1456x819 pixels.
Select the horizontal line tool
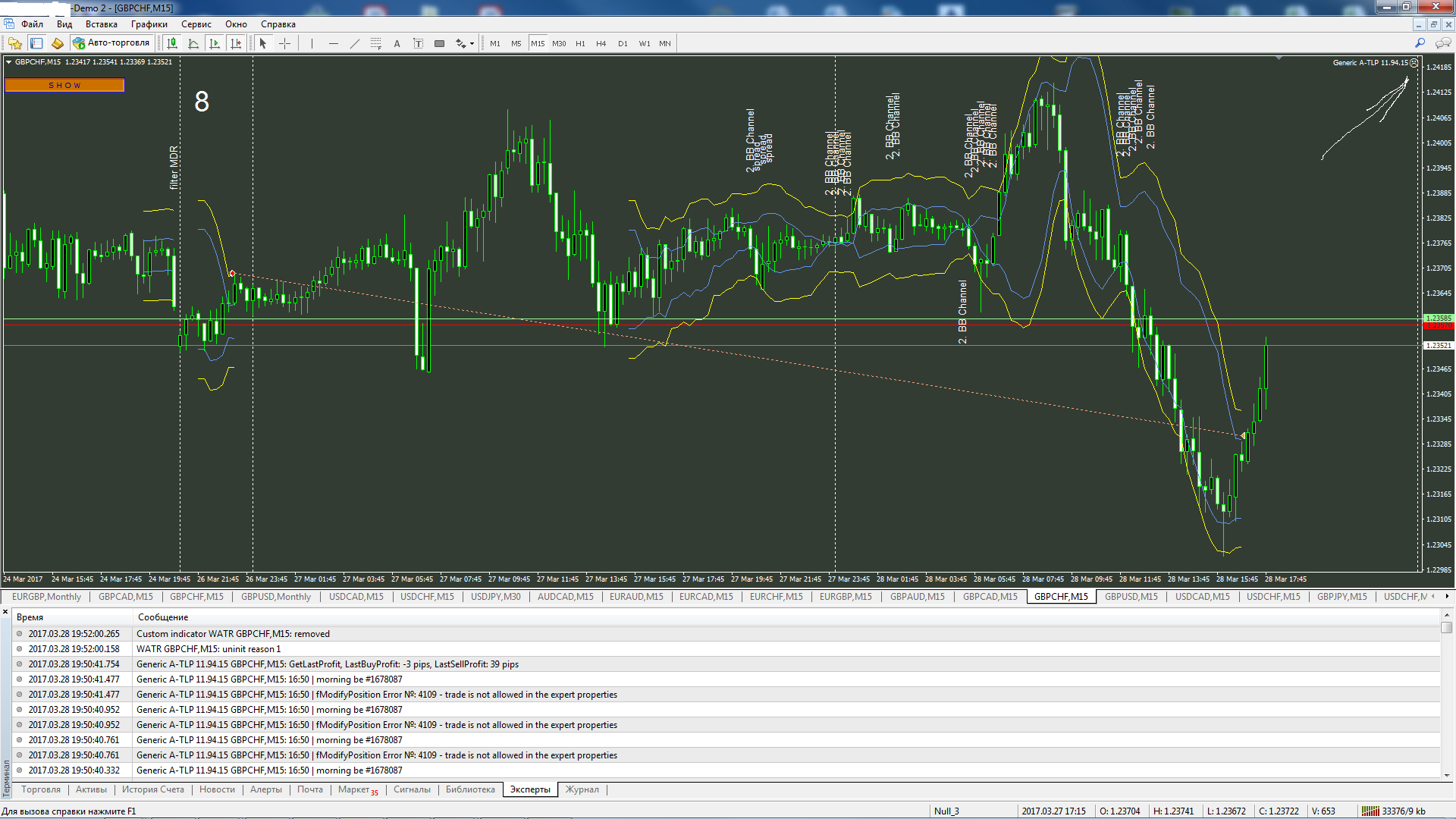click(x=333, y=43)
